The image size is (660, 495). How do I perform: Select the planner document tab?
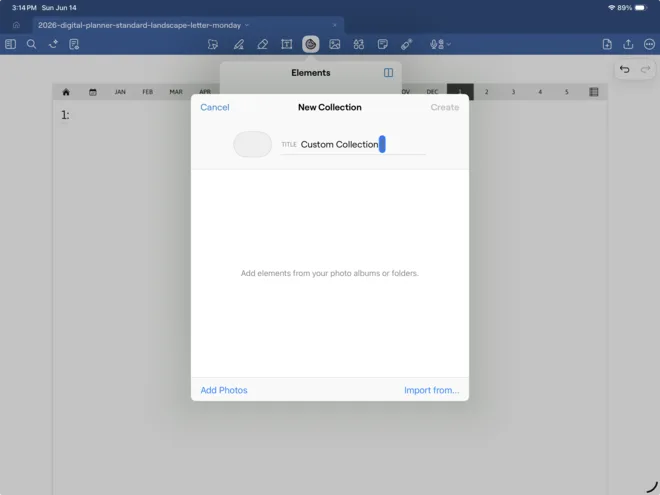click(188, 25)
